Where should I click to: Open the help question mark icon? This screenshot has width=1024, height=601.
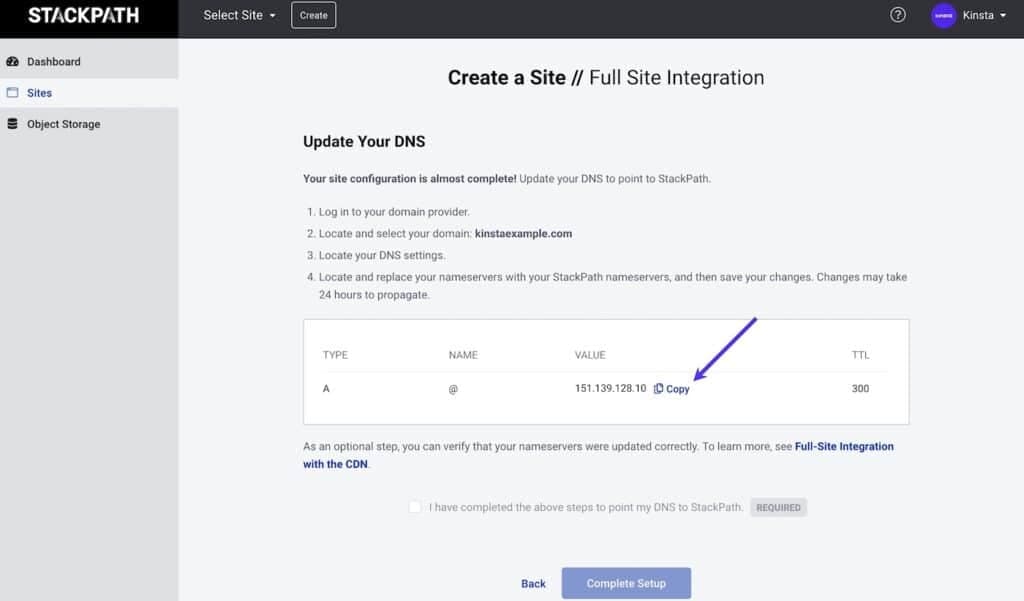[x=897, y=15]
